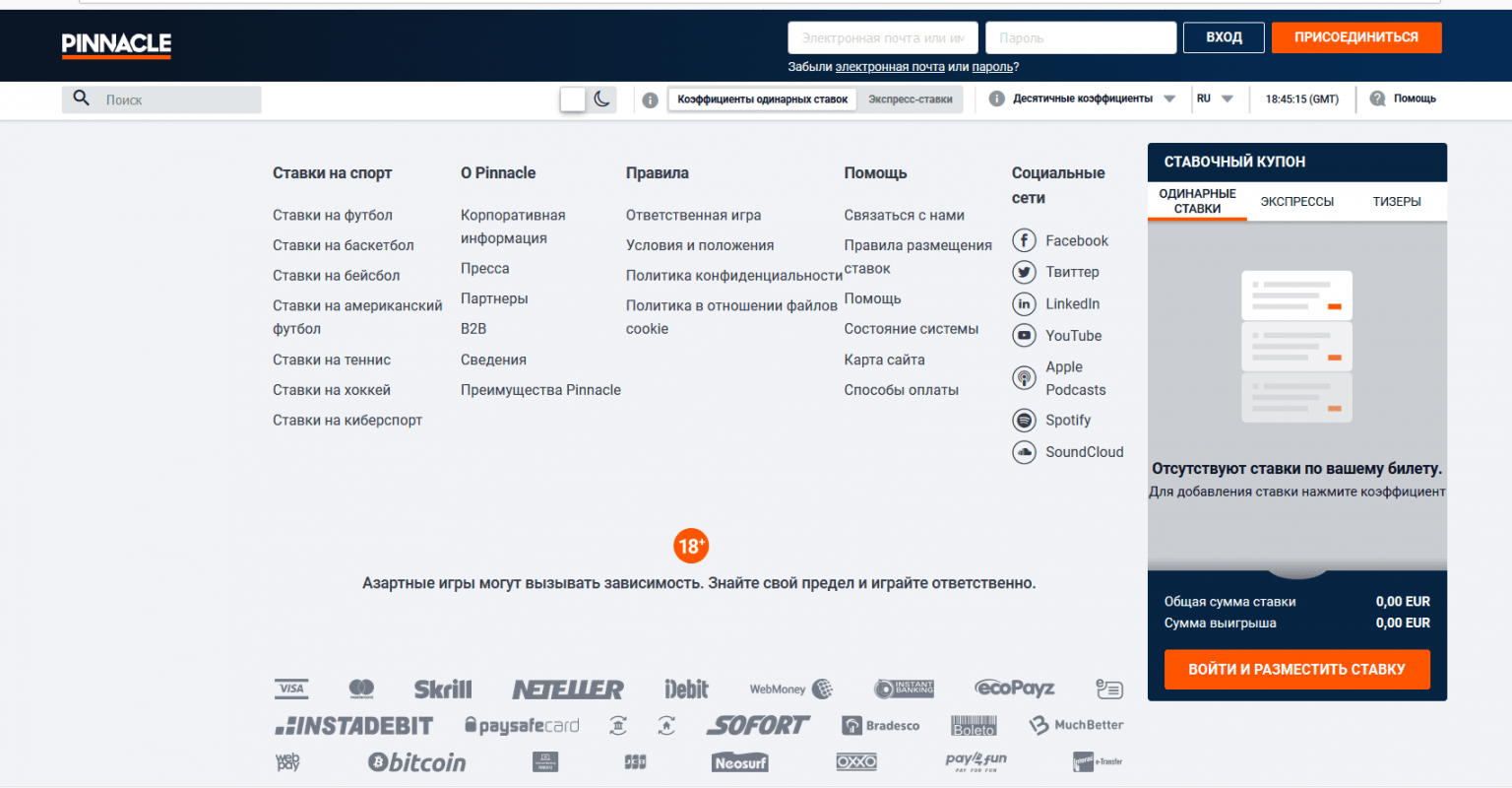
Task: Click the SoundCloud icon
Action: 1024,452
